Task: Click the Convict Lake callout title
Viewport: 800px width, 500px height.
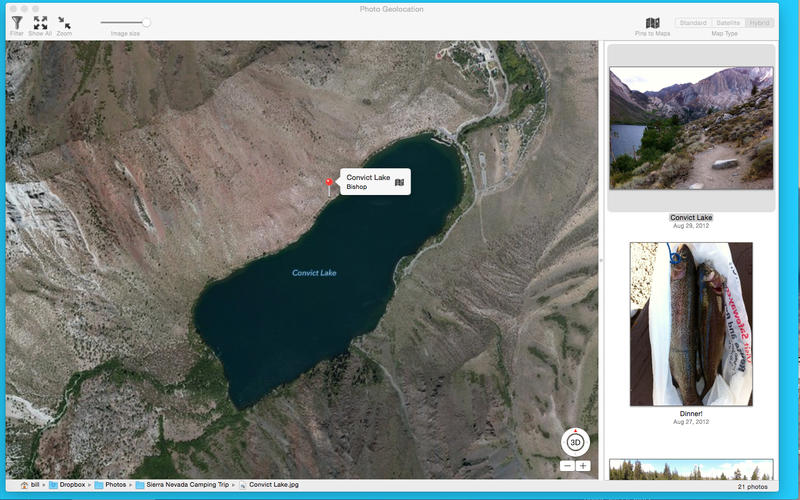Action: [x=368, y=177]
